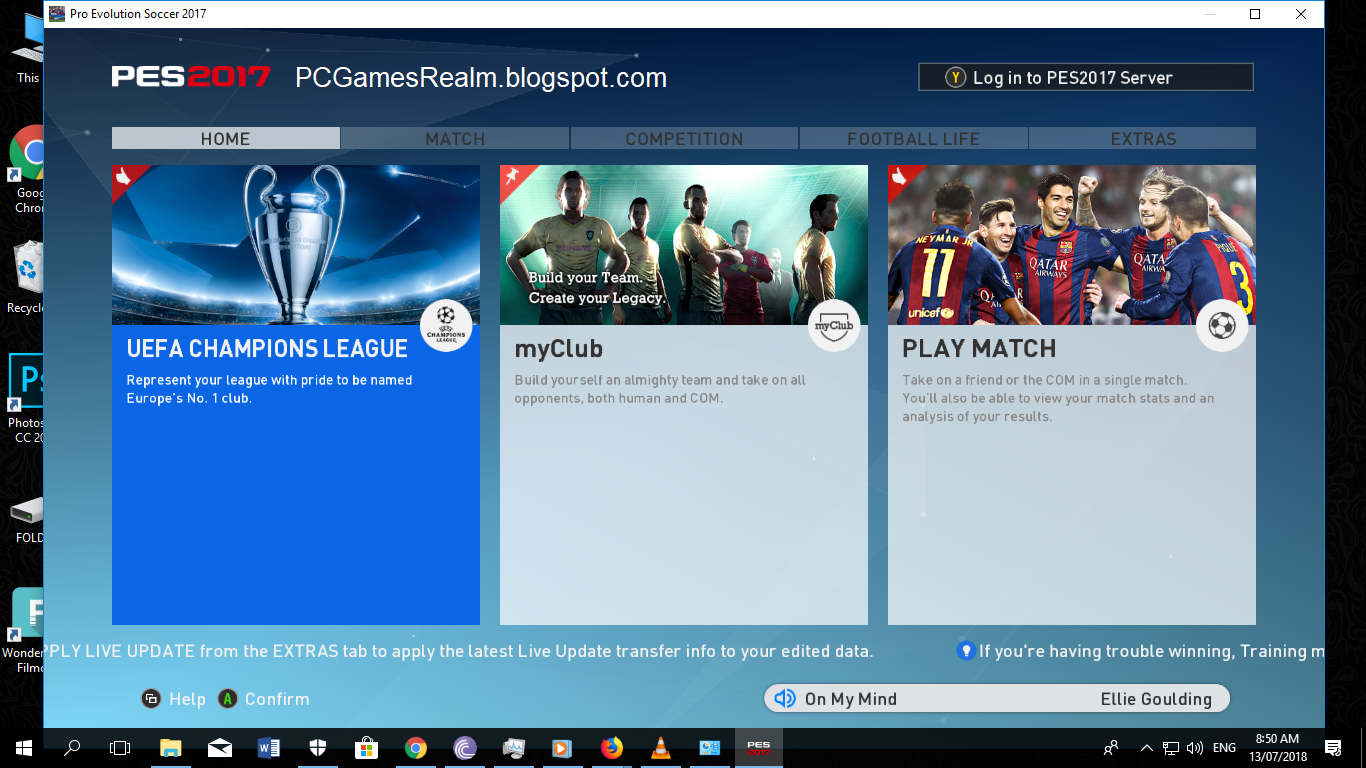Click the Help controller button icon
Image resolution: width=1366 pixels, height=768 pixels.
151,699
